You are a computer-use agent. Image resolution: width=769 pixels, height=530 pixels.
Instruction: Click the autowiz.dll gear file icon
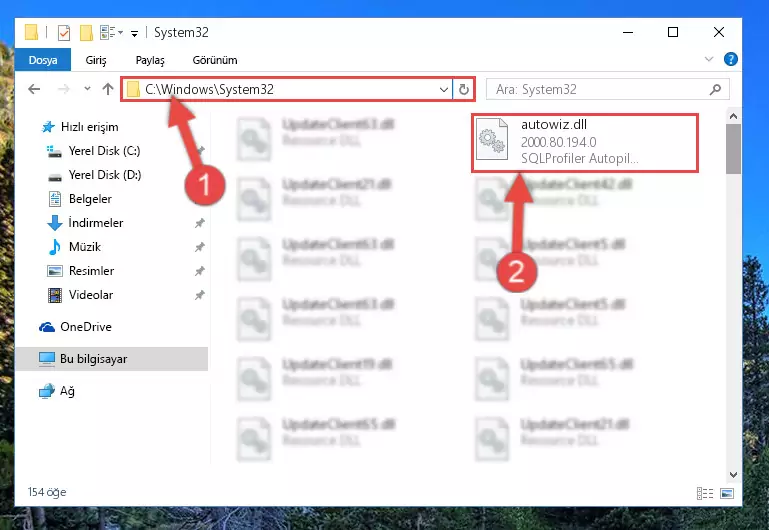491,139
